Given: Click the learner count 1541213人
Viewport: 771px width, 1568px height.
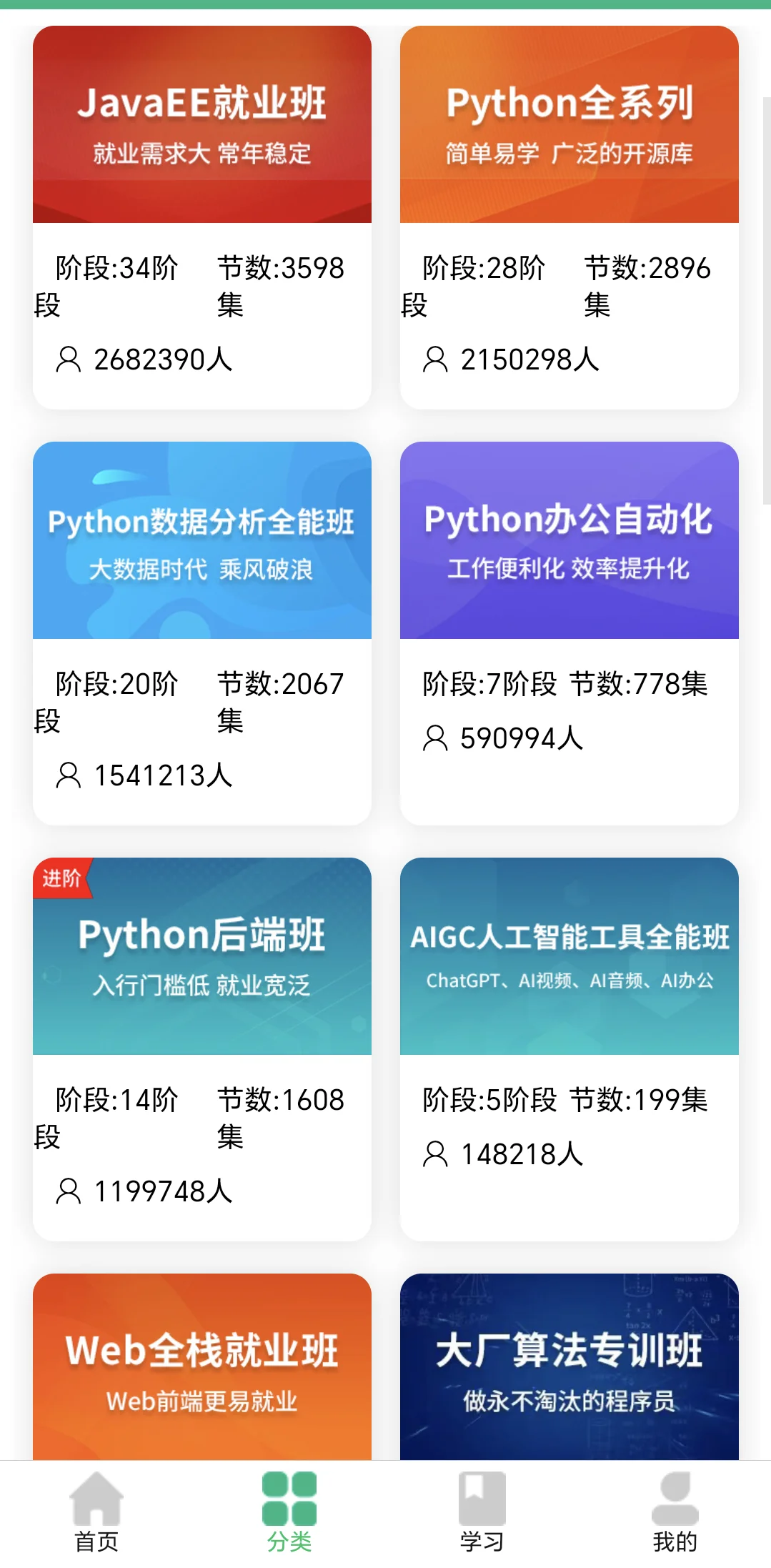Looking at the screenshot, I should 163,775.
